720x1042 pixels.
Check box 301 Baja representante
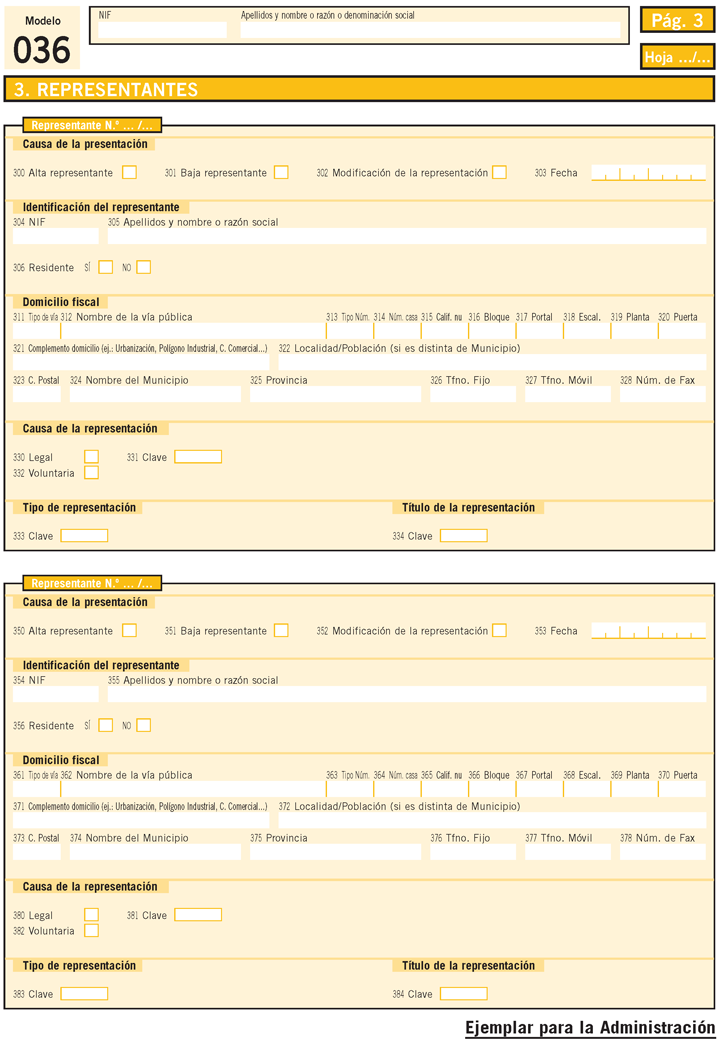click(x=281, y=172)
